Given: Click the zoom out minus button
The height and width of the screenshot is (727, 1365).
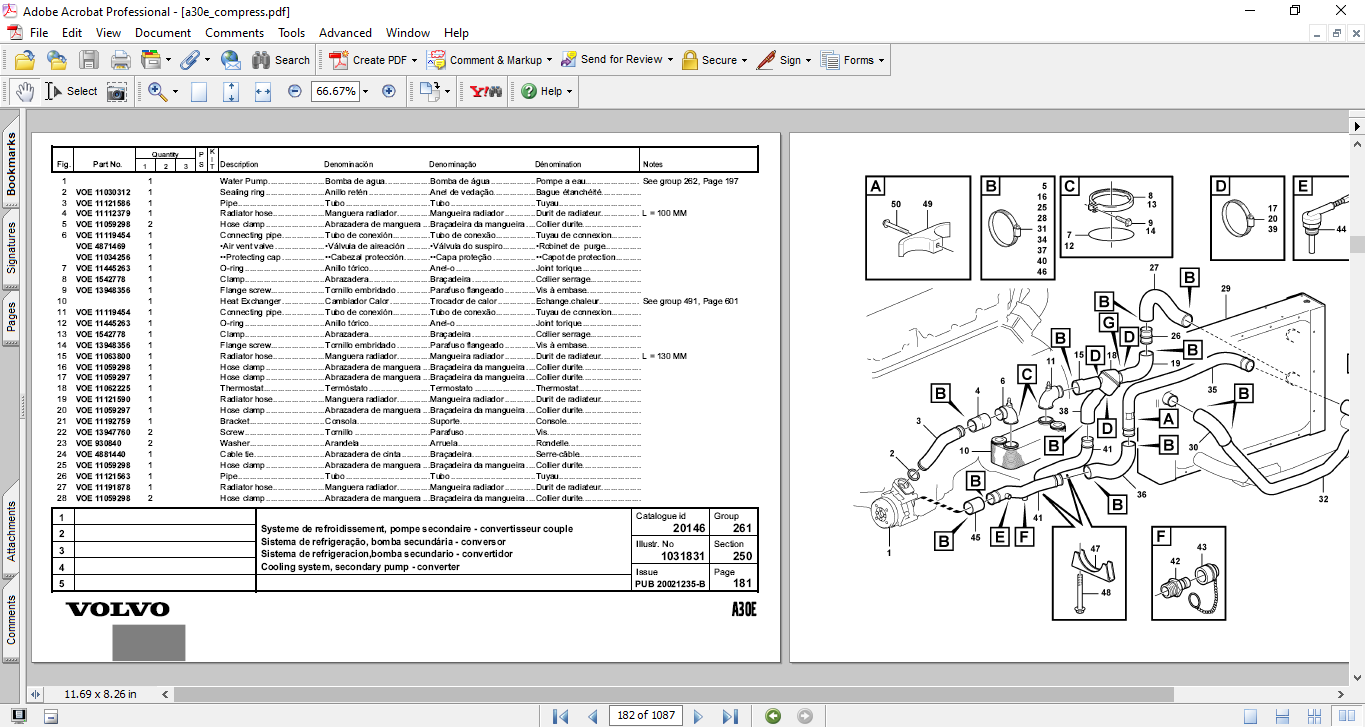Looking at the screenshot, I should (295, 91).
